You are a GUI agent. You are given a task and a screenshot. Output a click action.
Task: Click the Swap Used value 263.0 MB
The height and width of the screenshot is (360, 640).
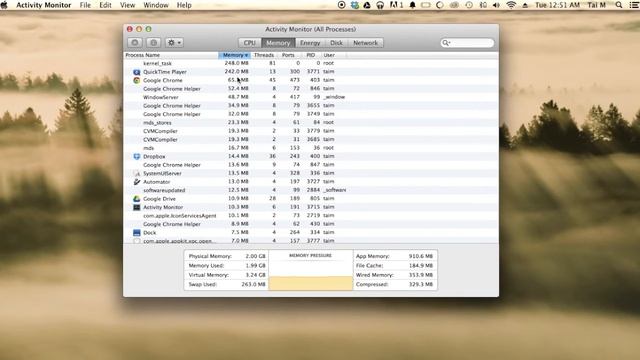tap(253, 284)
